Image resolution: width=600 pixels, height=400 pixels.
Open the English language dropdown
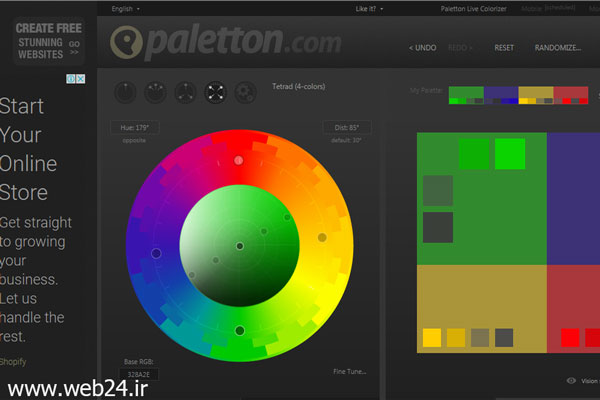[126, 9]
